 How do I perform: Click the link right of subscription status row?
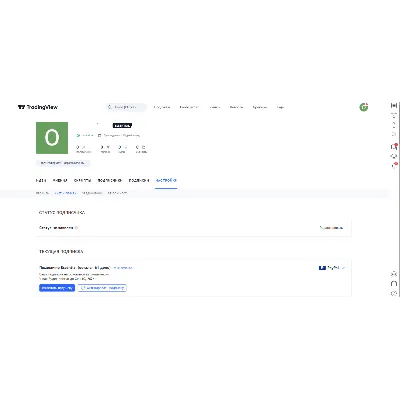[331, 228]
